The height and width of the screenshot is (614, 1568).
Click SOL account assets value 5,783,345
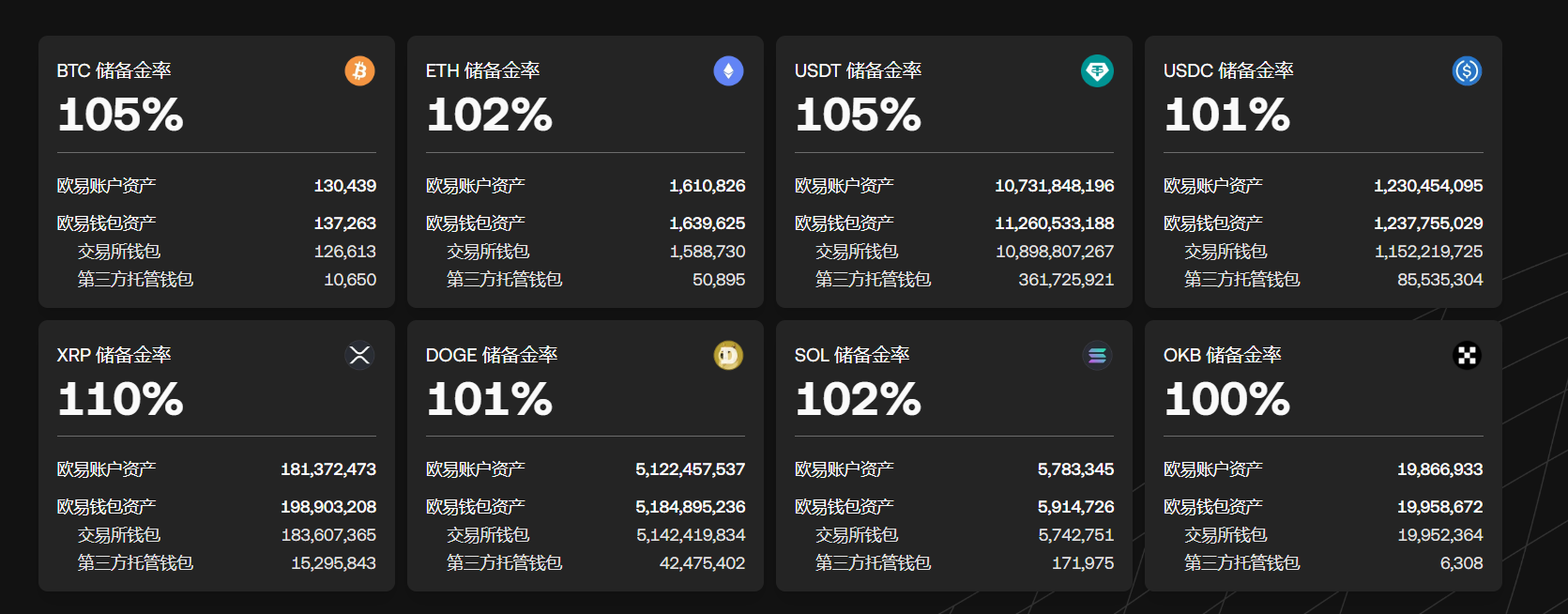pyautogui.click(x=1075, y=469)
